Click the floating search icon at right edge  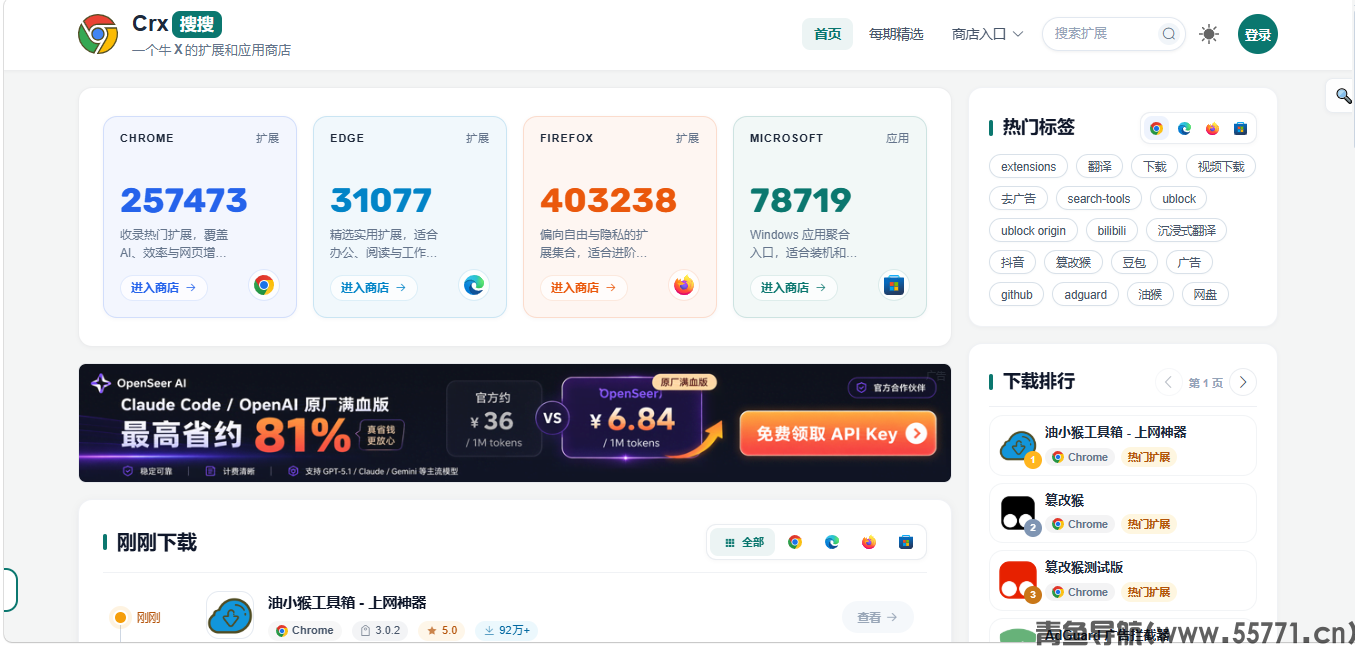[x=1343, y=96]
